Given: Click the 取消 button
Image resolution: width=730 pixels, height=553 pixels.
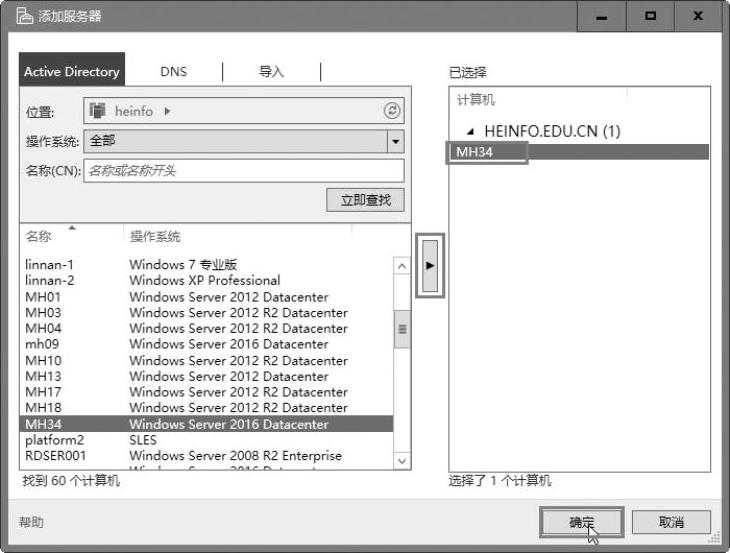Looking at the screenshot, I should point(671,522).
